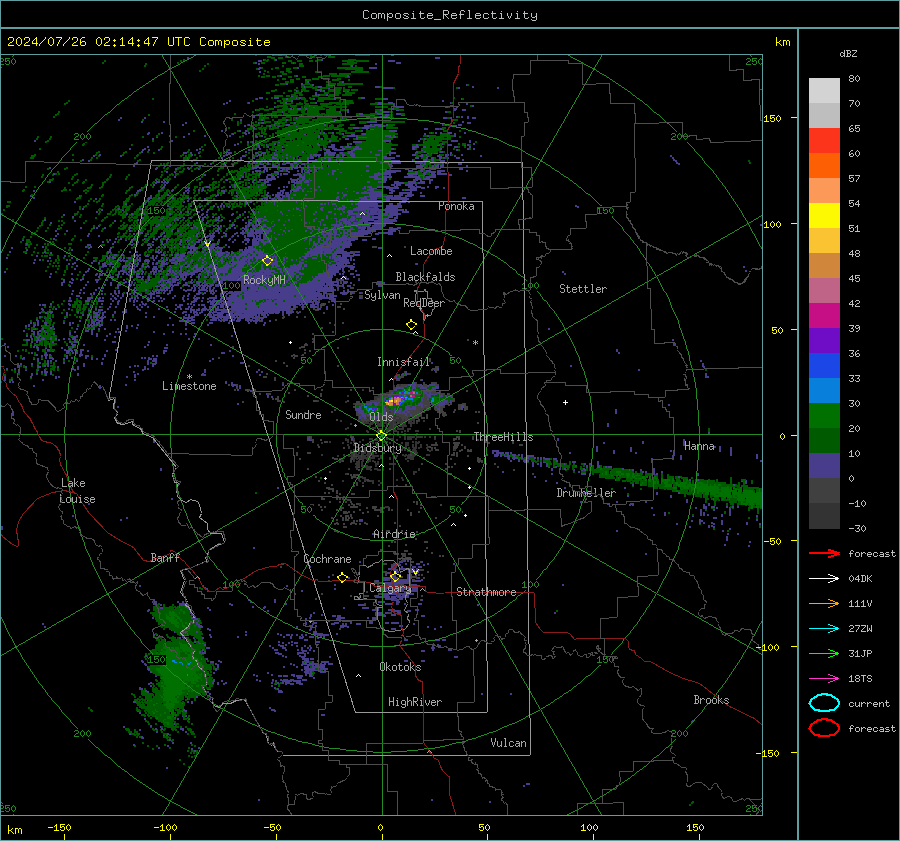The image size is (900, 841).
Task: Click the Strathmore town label
Action: pyautogui.click(x=486, y=592)
